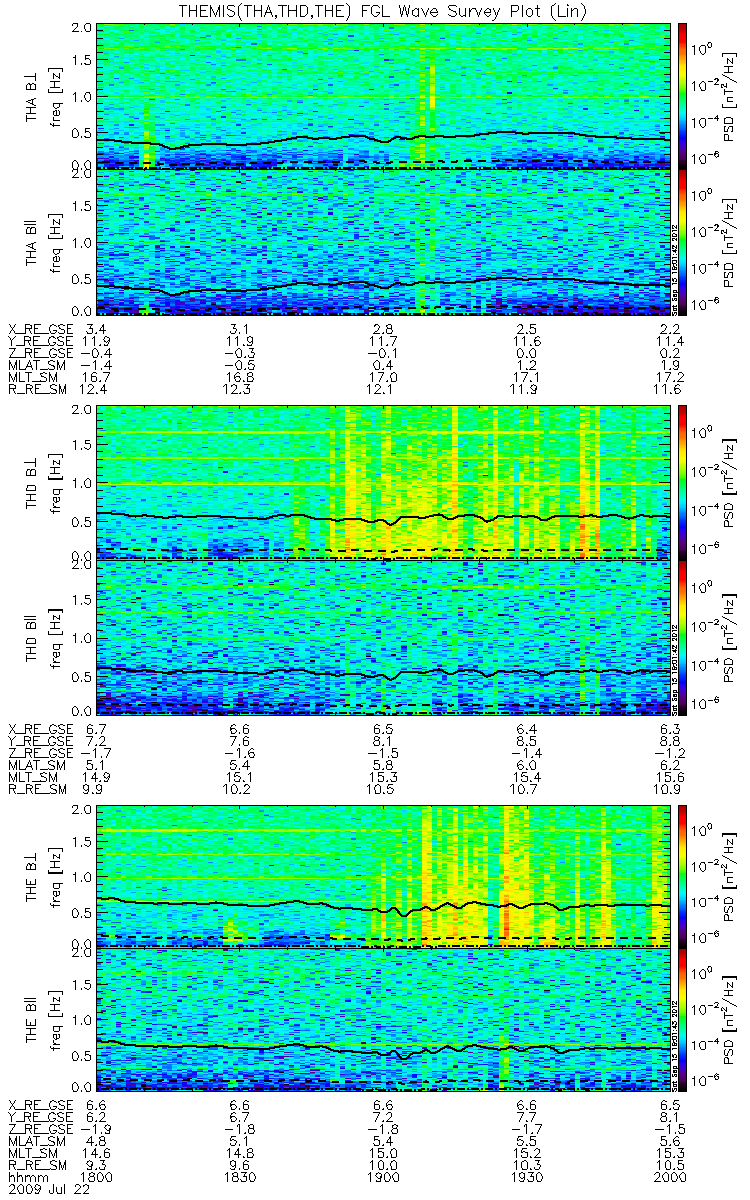
Task: Click the 1900 time tick label
Action: click(383, 1178)
